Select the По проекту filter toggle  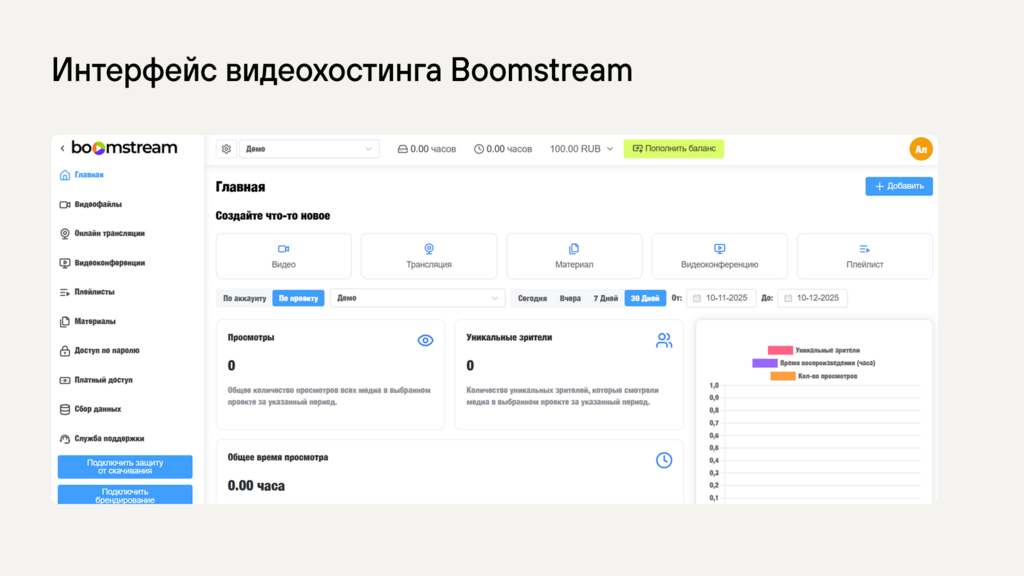298,298
